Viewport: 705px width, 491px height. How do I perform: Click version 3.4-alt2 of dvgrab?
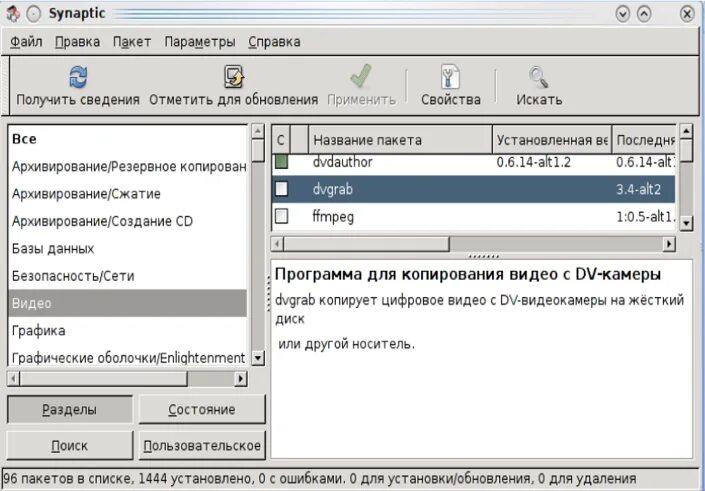[x=638, y=189]
